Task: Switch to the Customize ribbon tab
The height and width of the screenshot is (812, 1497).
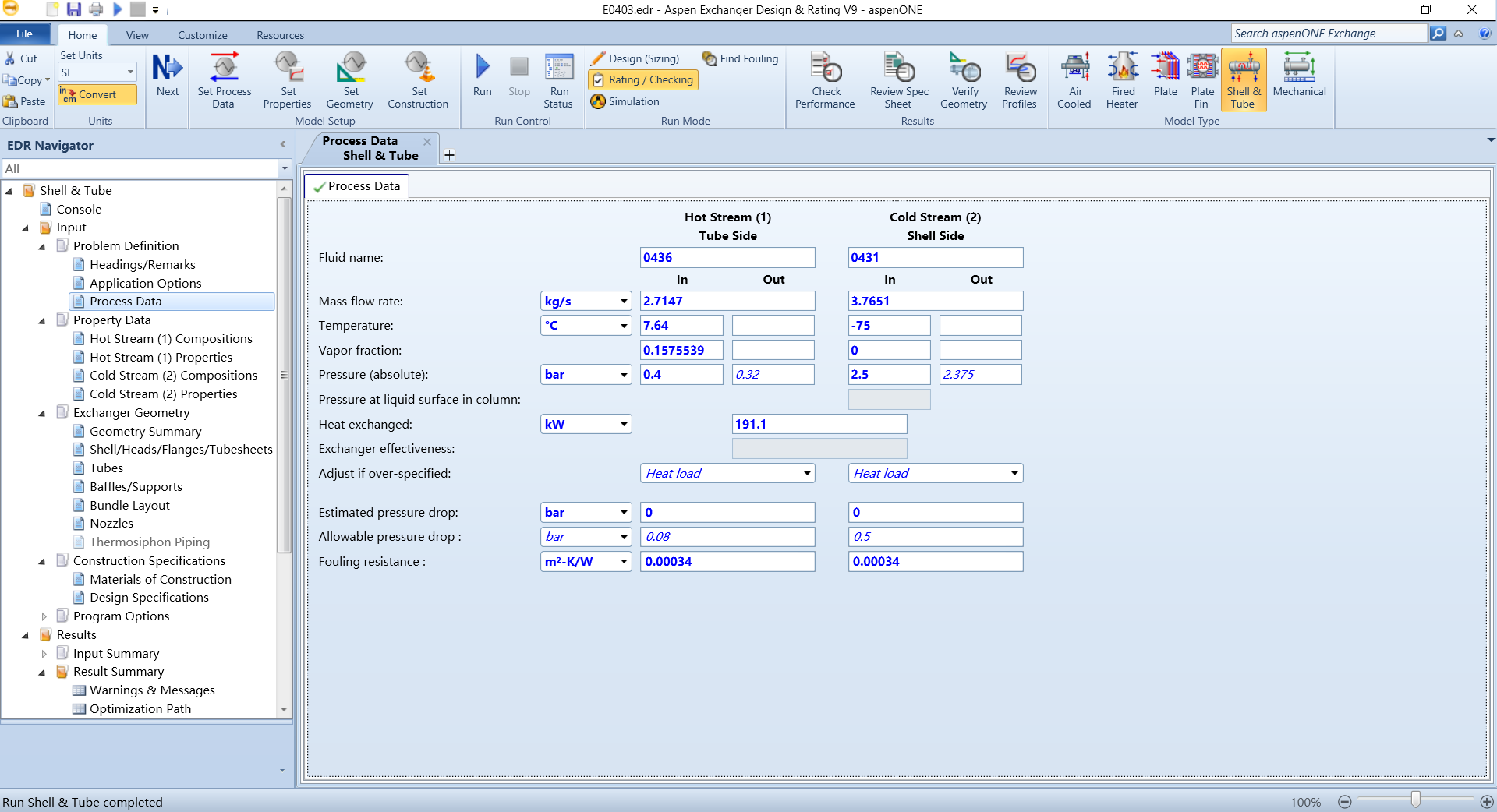Action: 203,35
